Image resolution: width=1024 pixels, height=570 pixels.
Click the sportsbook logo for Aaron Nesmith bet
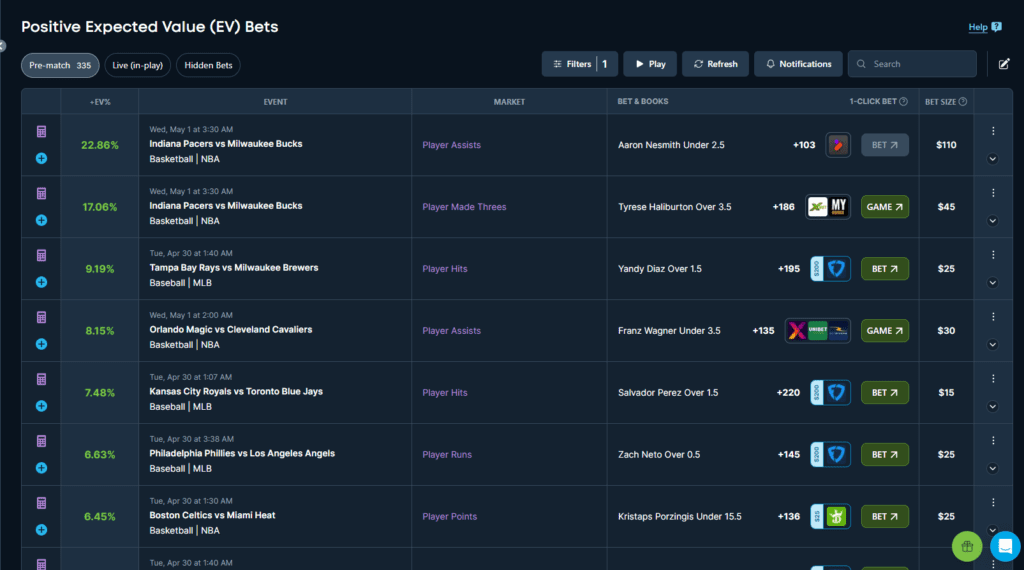(838, 145)
